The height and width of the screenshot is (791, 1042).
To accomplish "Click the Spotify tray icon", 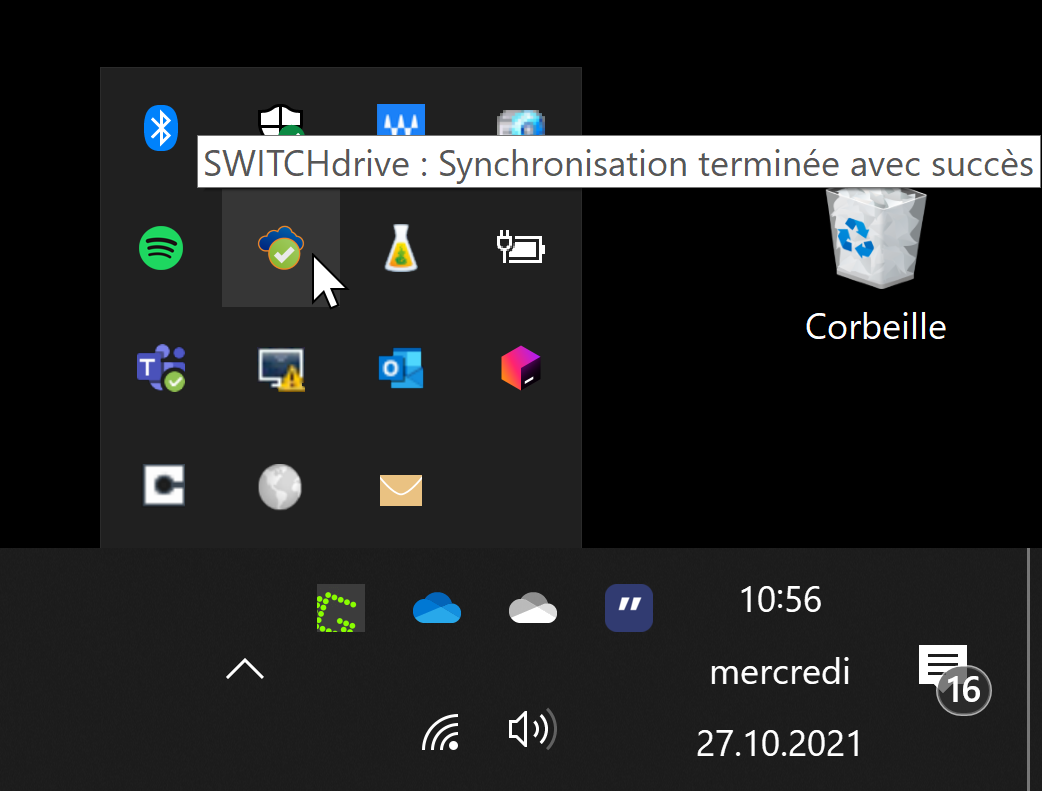I will (x=160, y=247).
